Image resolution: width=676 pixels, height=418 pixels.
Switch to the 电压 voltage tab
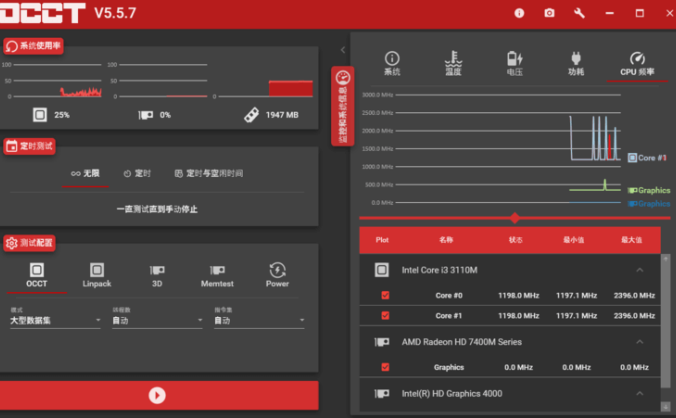[x=515, y=63]
